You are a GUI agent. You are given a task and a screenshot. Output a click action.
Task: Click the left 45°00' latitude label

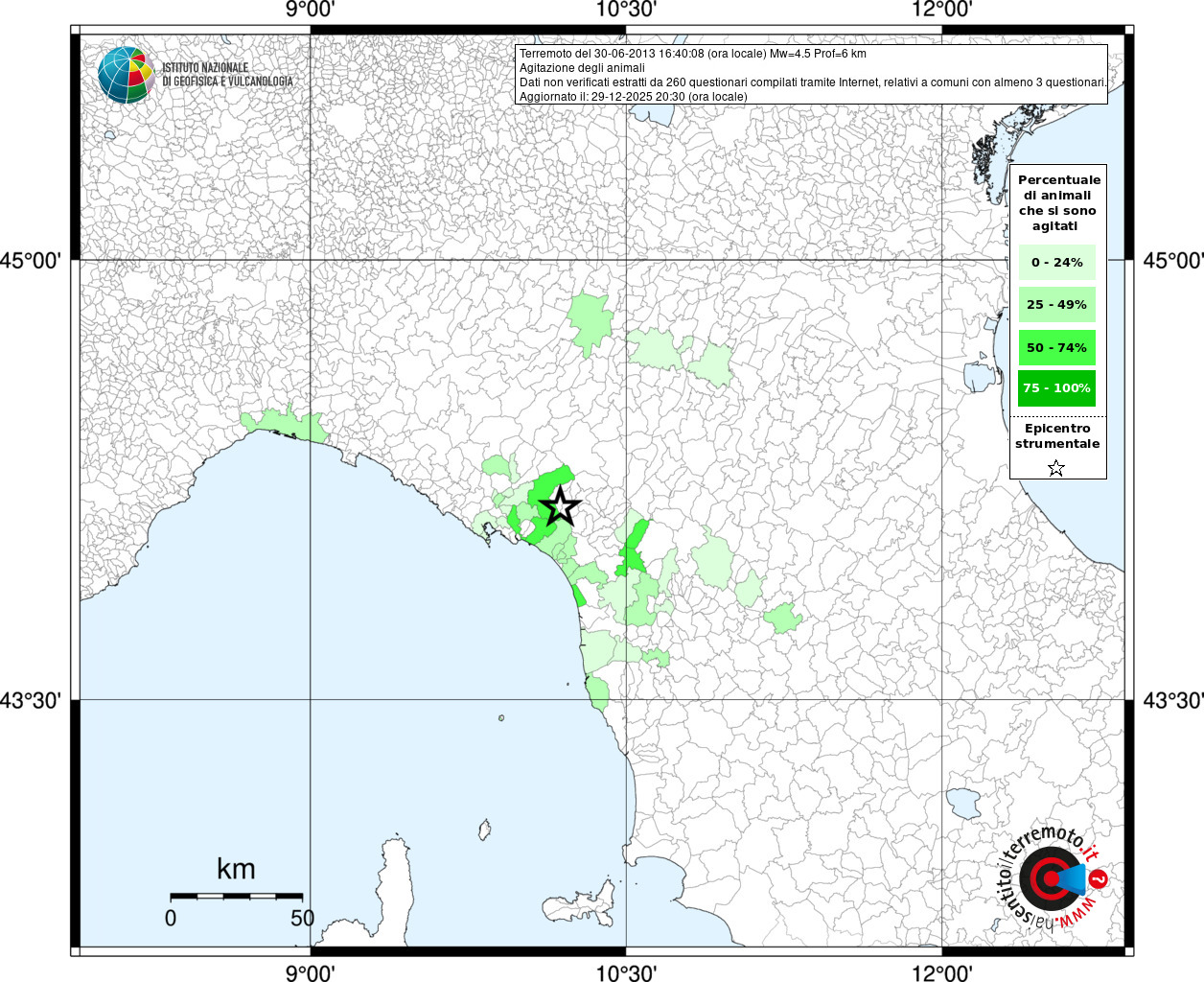pos(31,261)
